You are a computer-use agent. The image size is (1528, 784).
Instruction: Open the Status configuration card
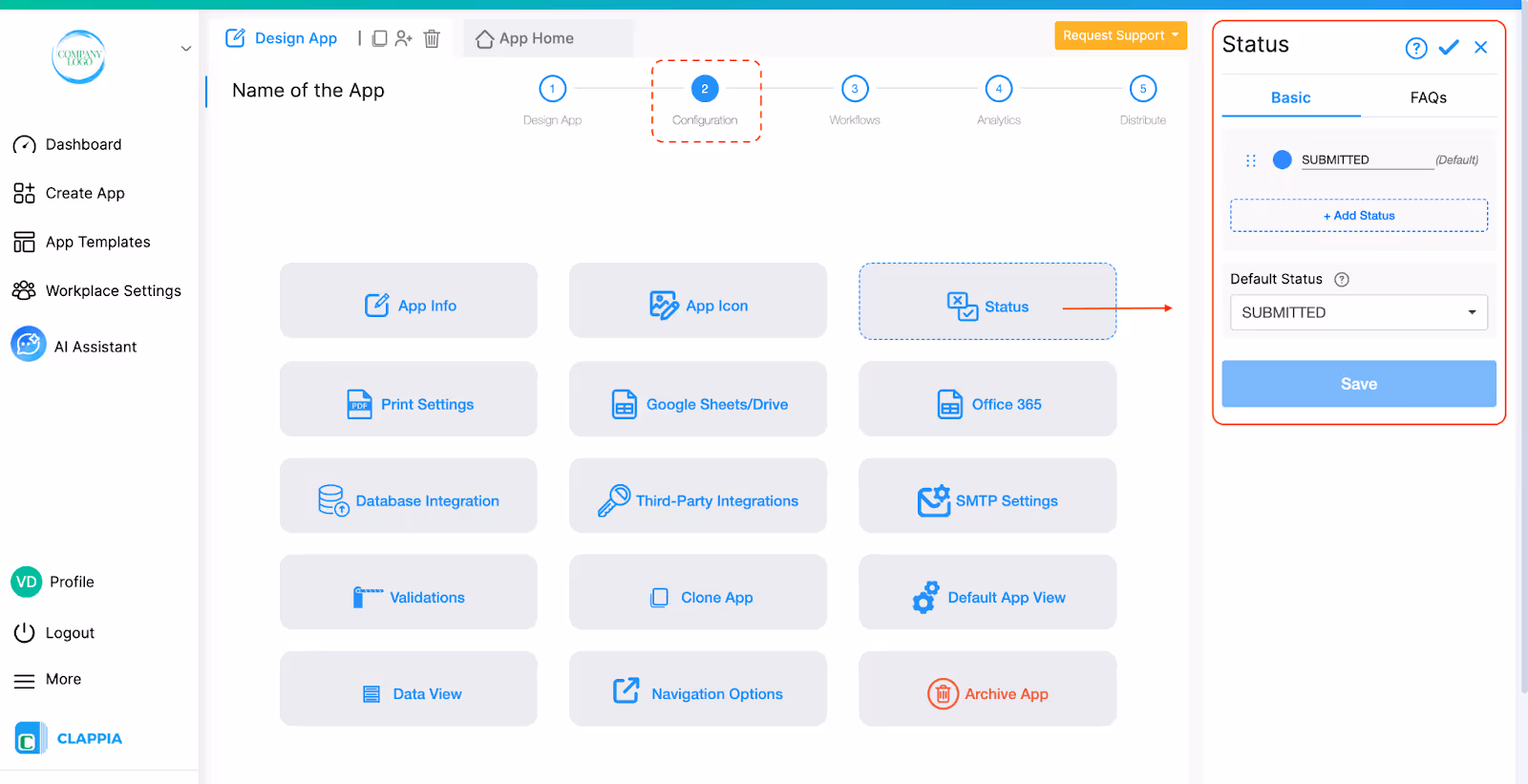[987, 302]
